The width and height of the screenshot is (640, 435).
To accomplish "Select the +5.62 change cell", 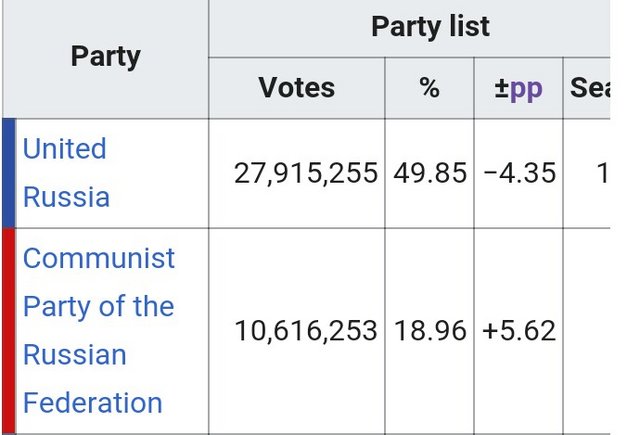I will [x=518, y=331].
